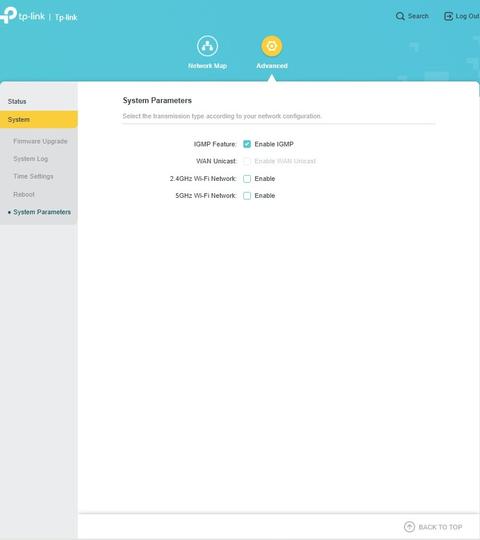Click the Log Out icon
The height and width of the screenshot is (540, 480).
point(448,16)
